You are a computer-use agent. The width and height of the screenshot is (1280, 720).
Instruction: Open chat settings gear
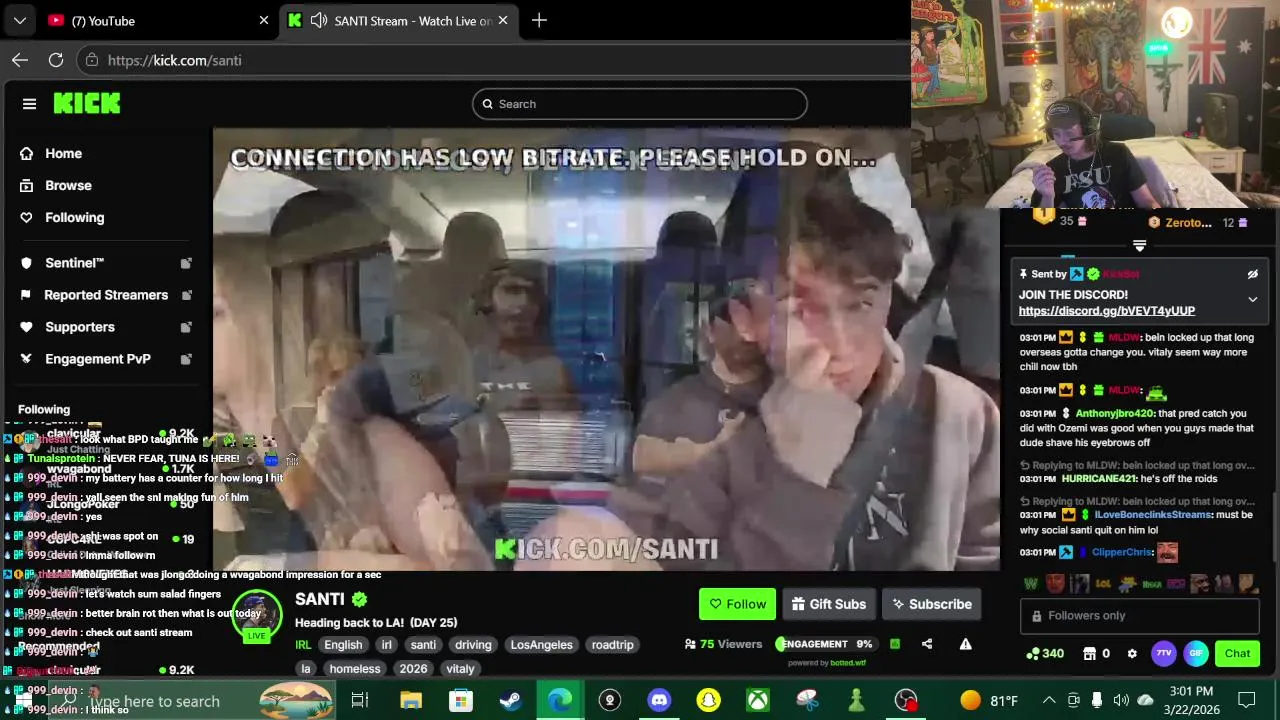(x=1132, y=654)
